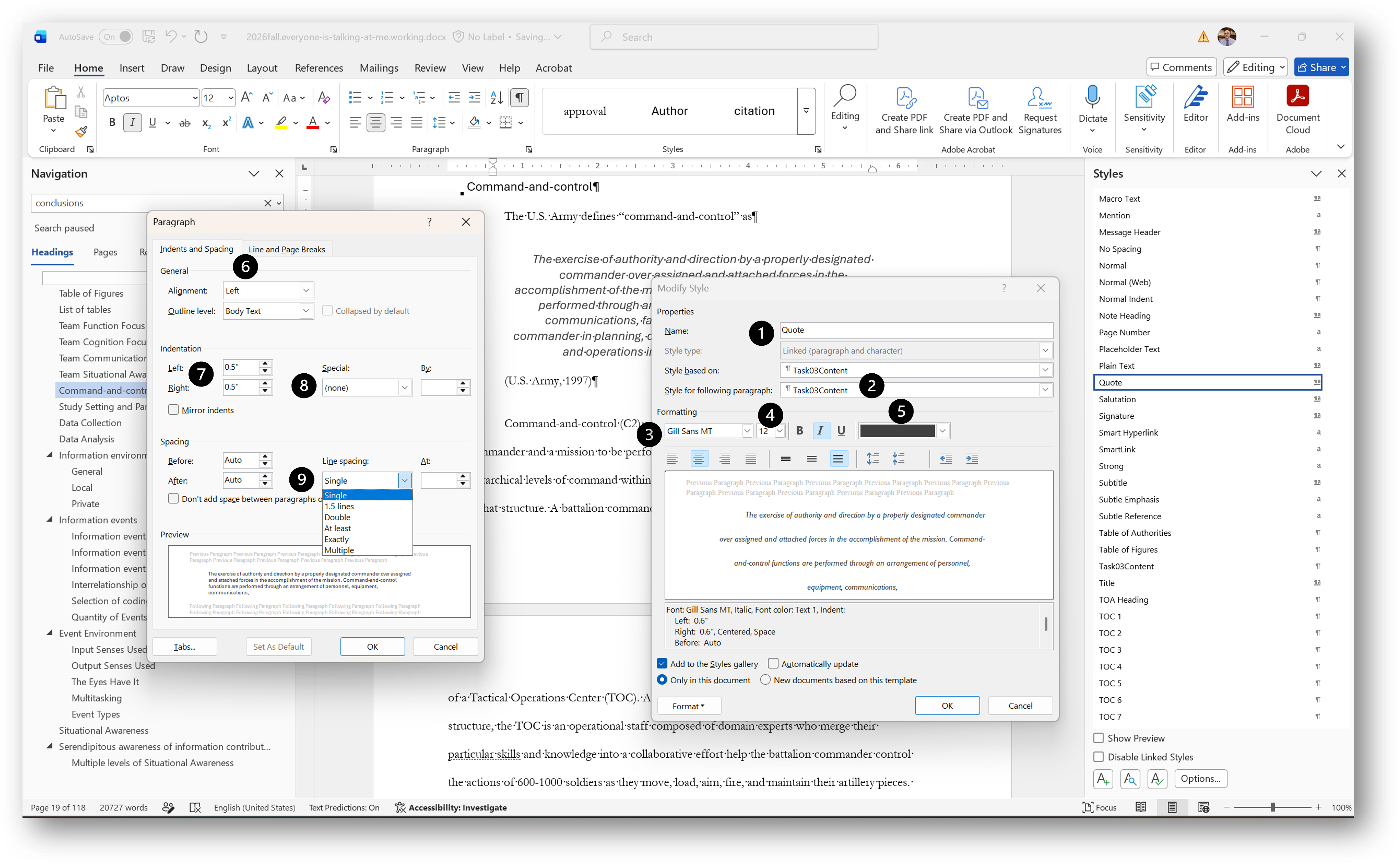1400x864 pixels.
Task: Click the Comments button
Action: pos(1181,68)
